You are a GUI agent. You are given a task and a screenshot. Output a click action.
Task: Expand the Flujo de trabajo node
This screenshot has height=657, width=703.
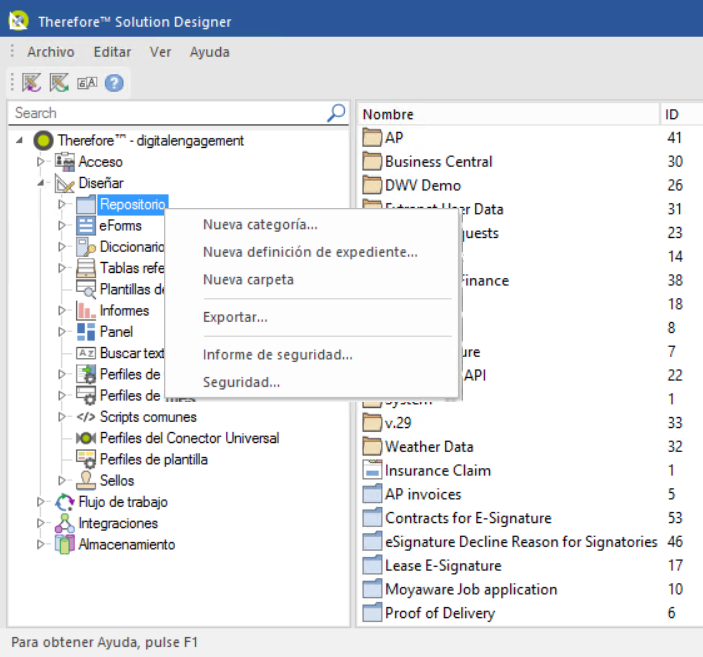[x=40, y=502]
